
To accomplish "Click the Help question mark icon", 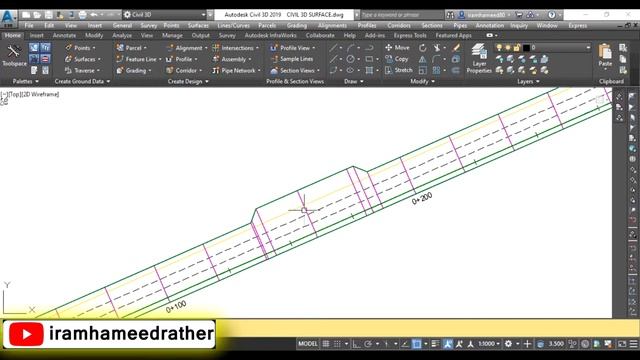I will (x=551, y=15).
